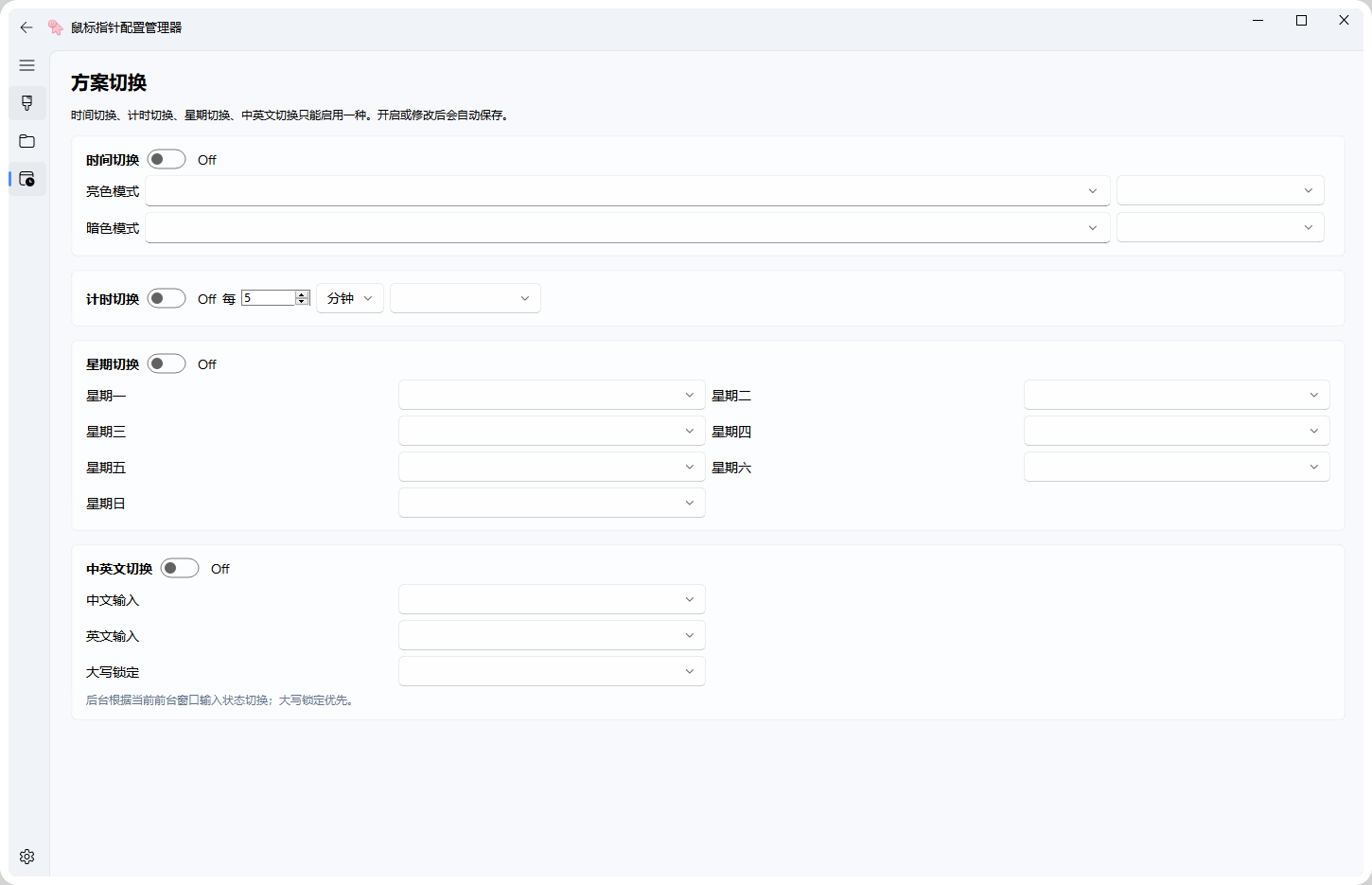The width and height of the screenshot is (1372, 885).
Task: Open the folder page in sidebar
Action: tap(26, 141)
